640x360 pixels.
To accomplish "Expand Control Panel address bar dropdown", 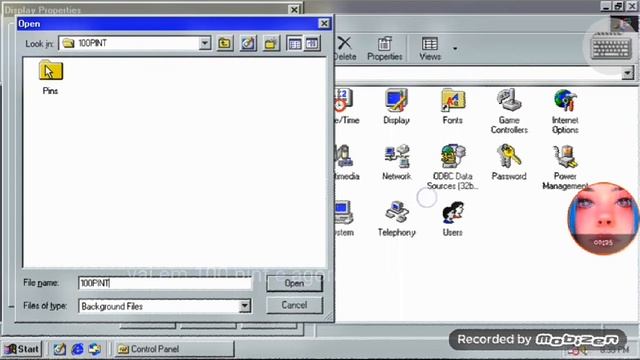I will tap(627, 73).
